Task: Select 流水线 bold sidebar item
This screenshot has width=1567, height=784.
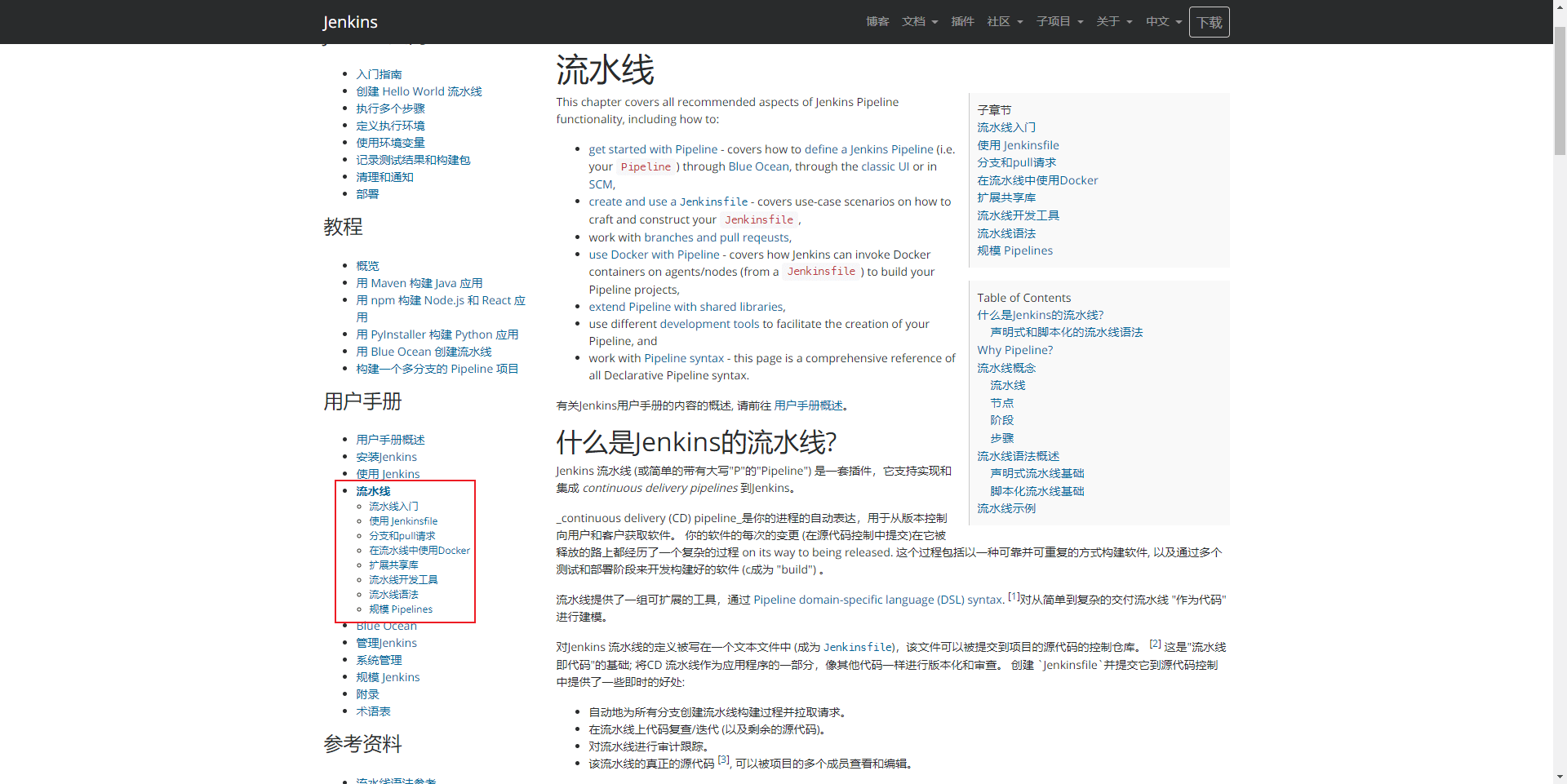Action: click(373, 491)
